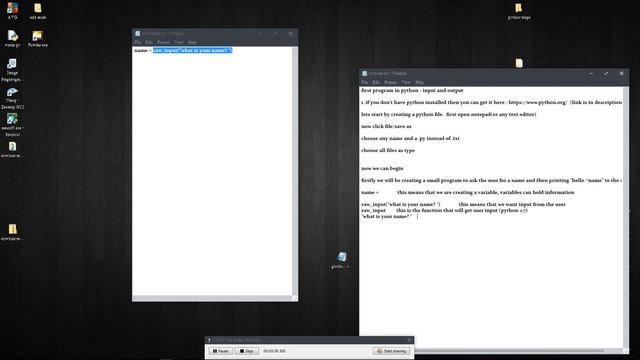Click the left Notepad's vertical scrollbar

295,171
